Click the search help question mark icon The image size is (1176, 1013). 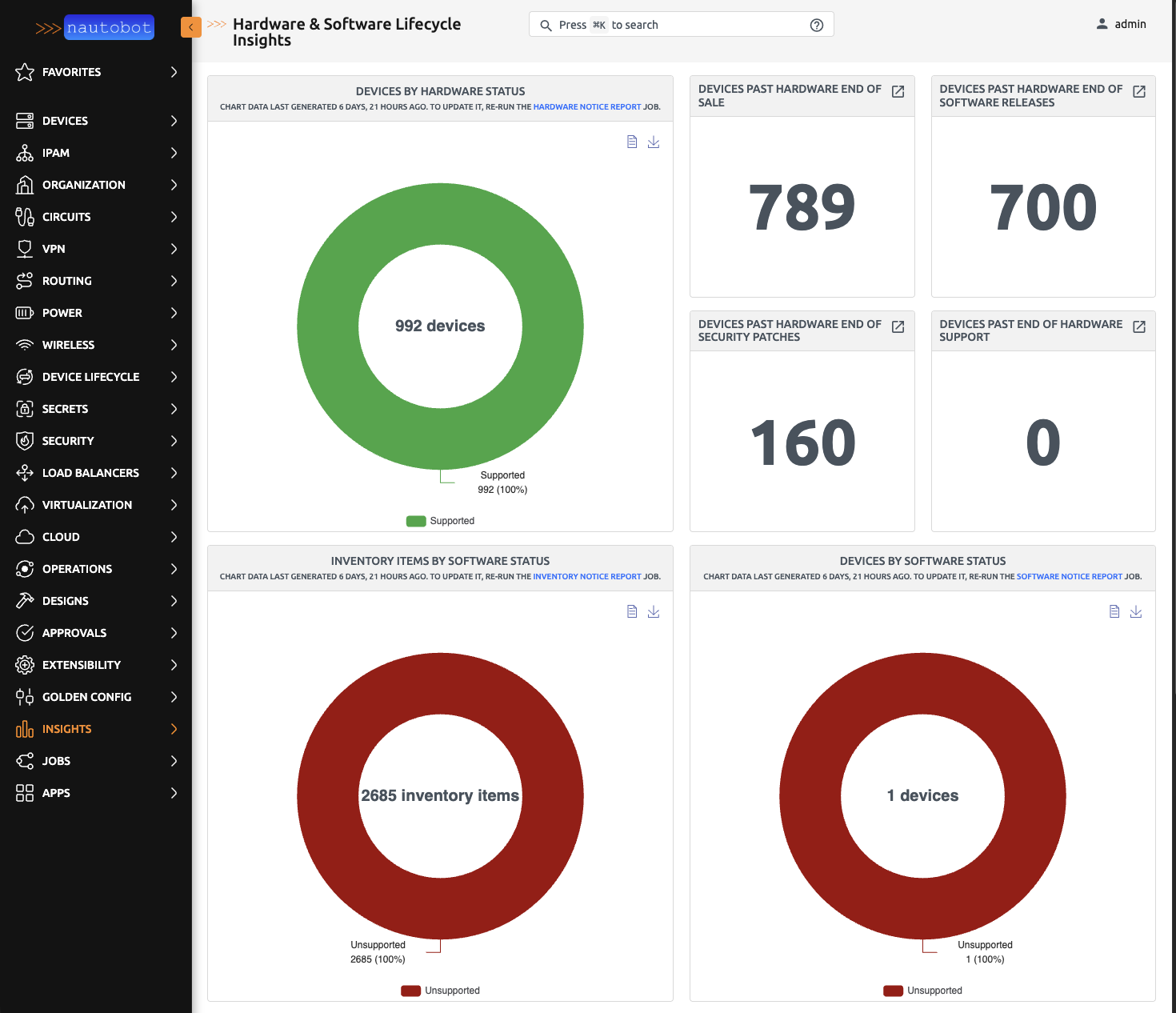pyautogui.click(x=817, y=25)
